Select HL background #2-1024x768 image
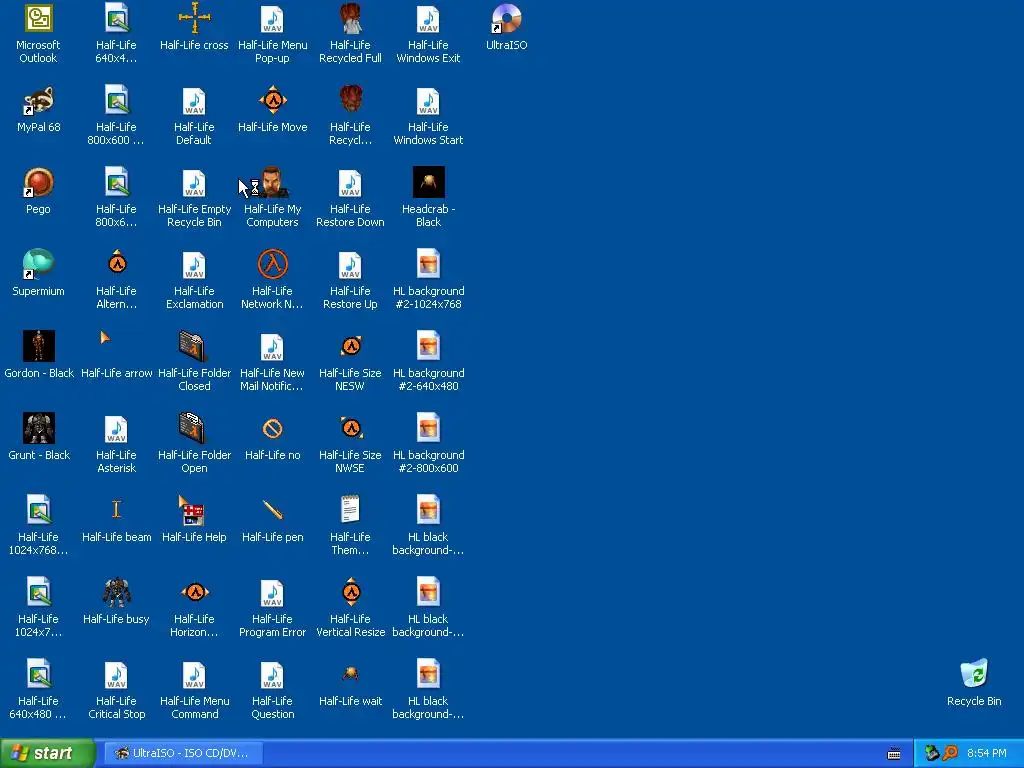Screen dimensions: 1024x768 (x=428, y=280)
